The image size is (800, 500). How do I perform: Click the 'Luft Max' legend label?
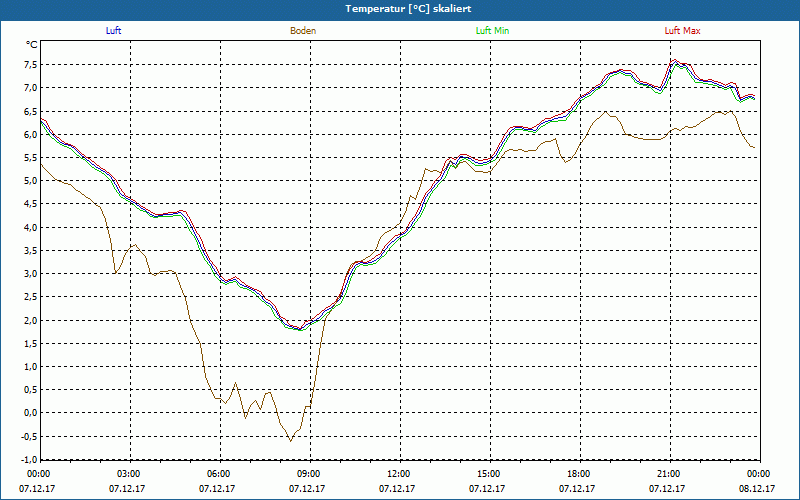pos(683,31)
